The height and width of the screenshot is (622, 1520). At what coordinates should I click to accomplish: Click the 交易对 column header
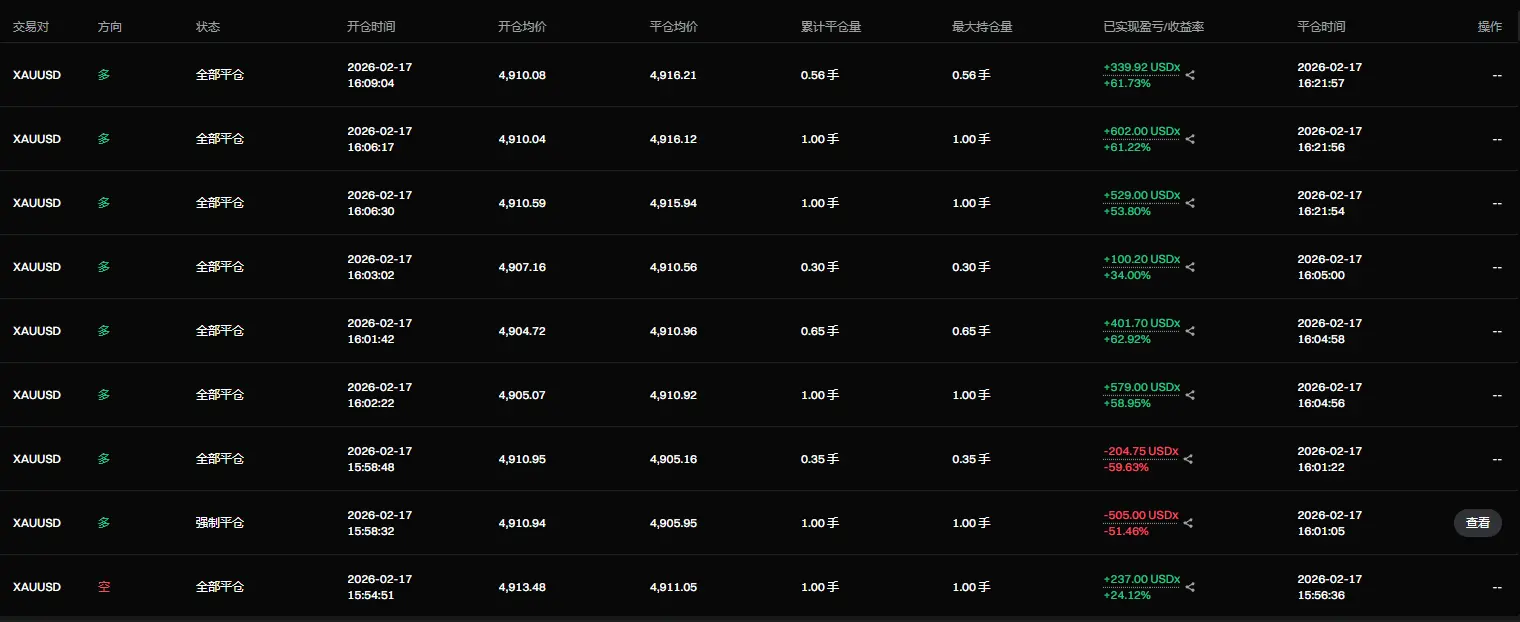[31, 27]
